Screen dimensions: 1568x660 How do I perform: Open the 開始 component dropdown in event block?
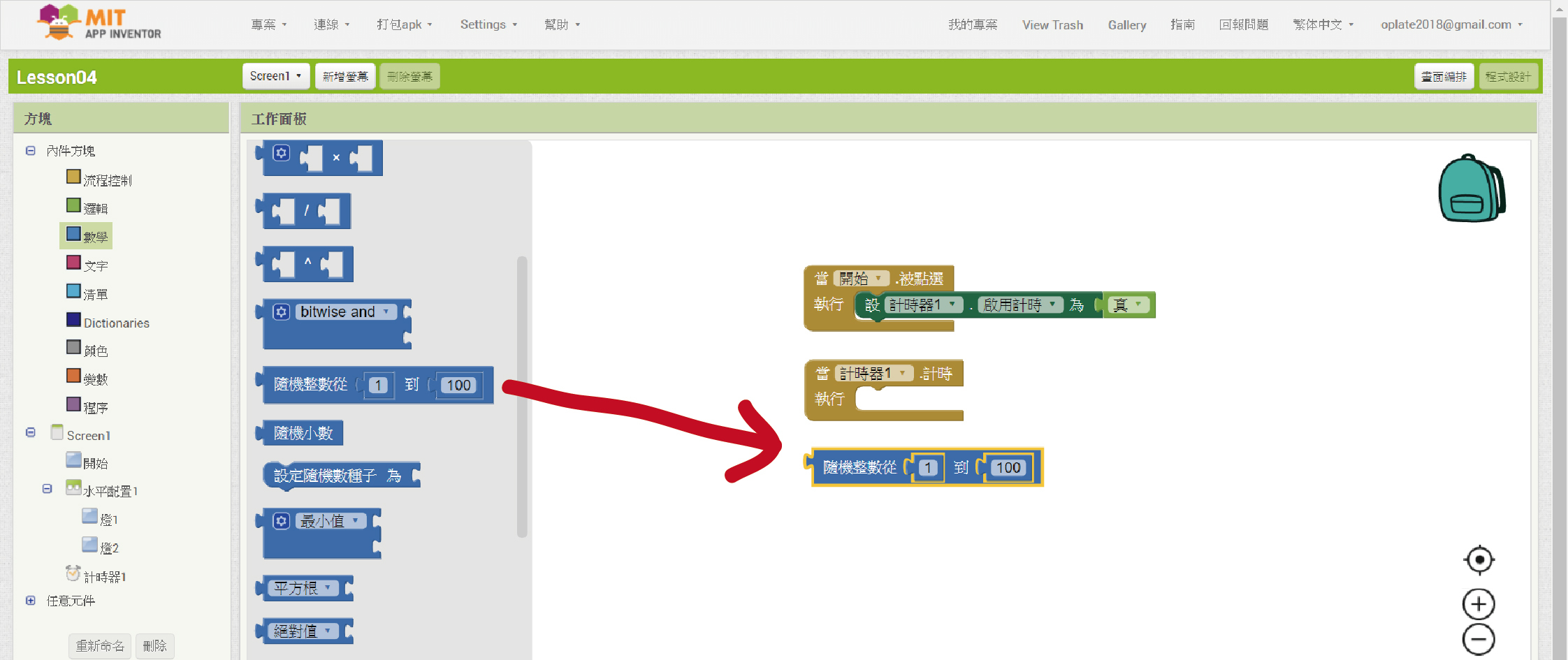[862, 279]
